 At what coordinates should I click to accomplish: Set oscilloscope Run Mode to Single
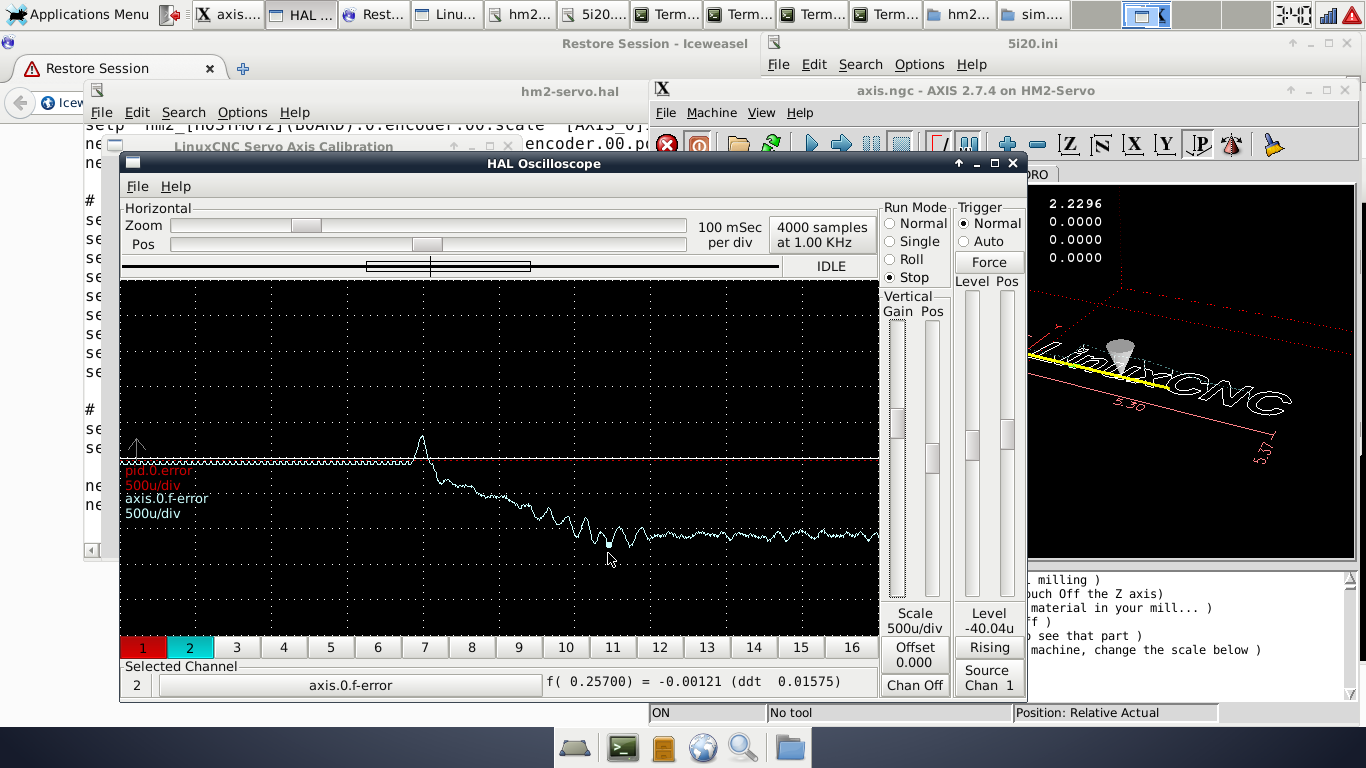click(911, 242)
